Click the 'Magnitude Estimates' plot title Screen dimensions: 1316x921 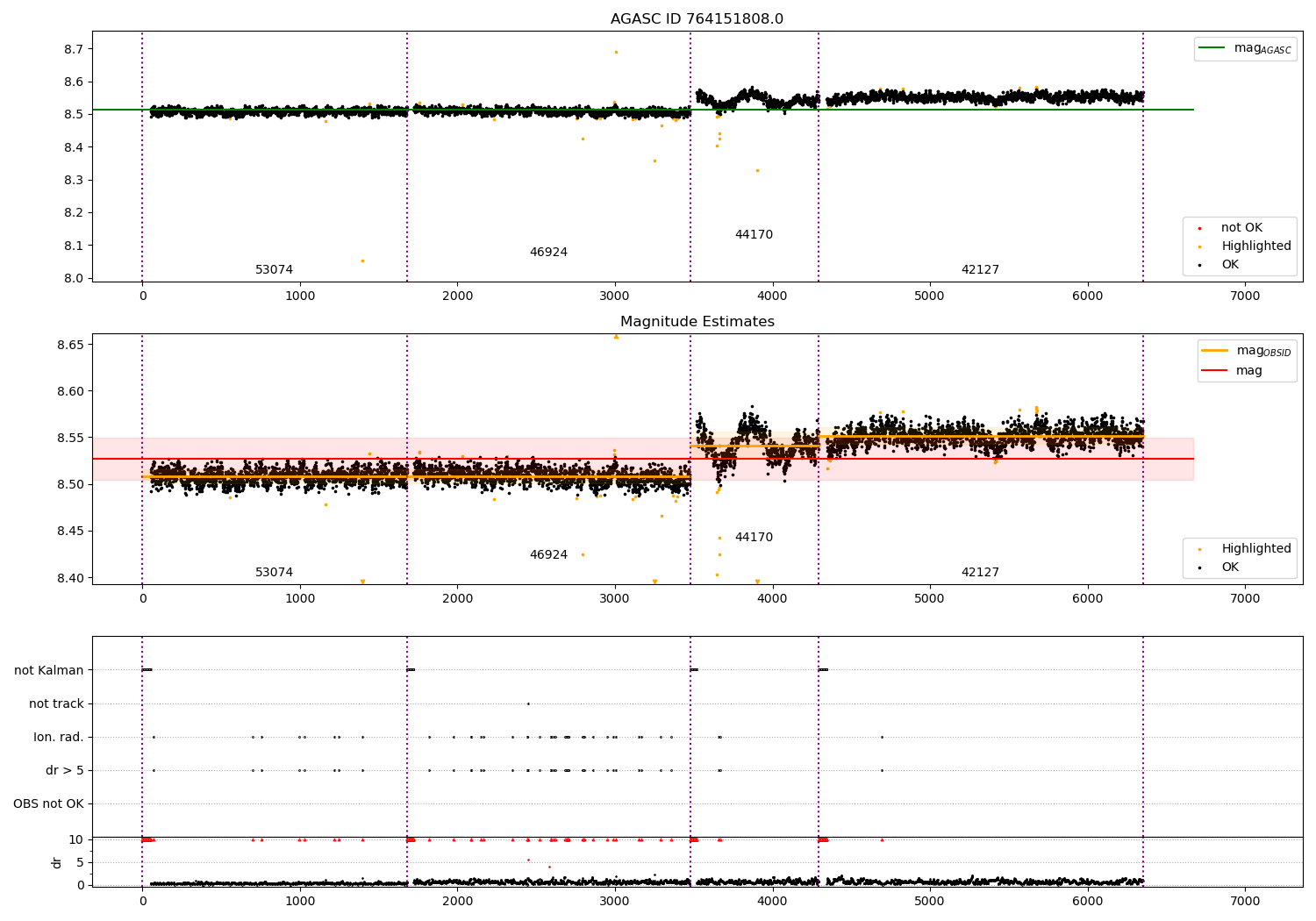pyautogui.click(x=697, y=322)
